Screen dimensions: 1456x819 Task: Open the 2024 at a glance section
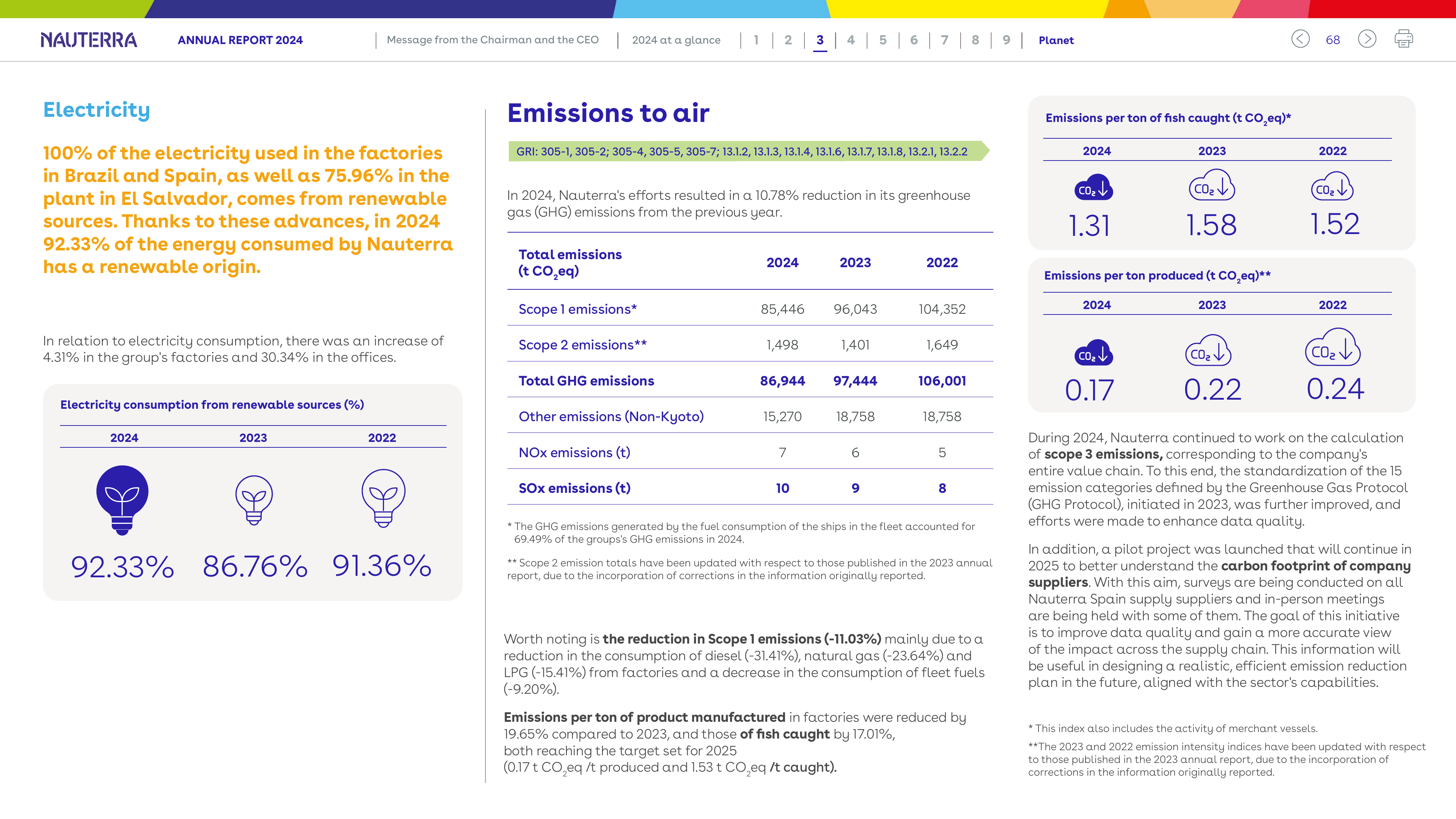(676, 40)
